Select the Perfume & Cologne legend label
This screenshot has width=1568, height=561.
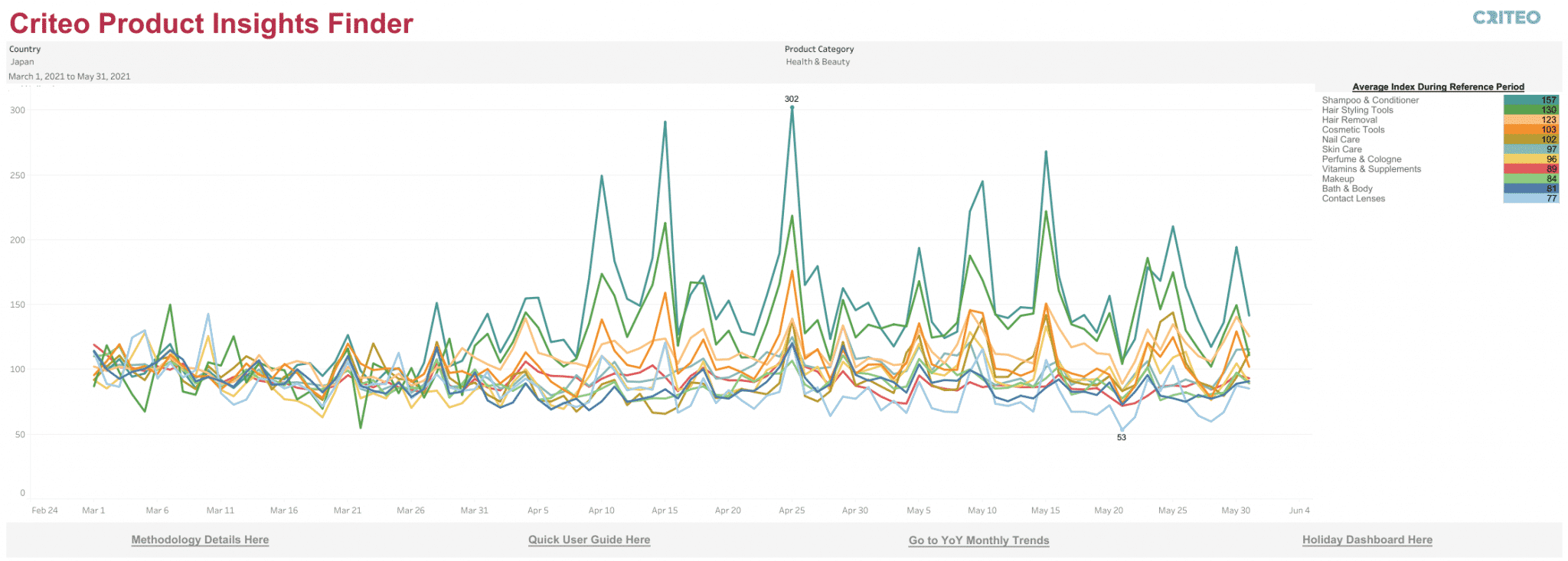[1361, 159]
